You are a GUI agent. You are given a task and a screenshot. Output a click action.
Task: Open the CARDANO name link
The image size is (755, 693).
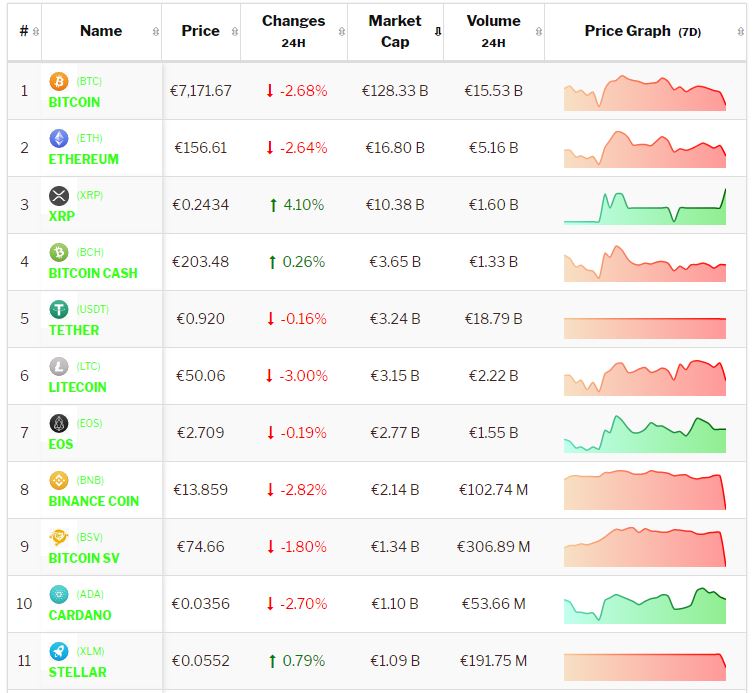coord(80,615)
